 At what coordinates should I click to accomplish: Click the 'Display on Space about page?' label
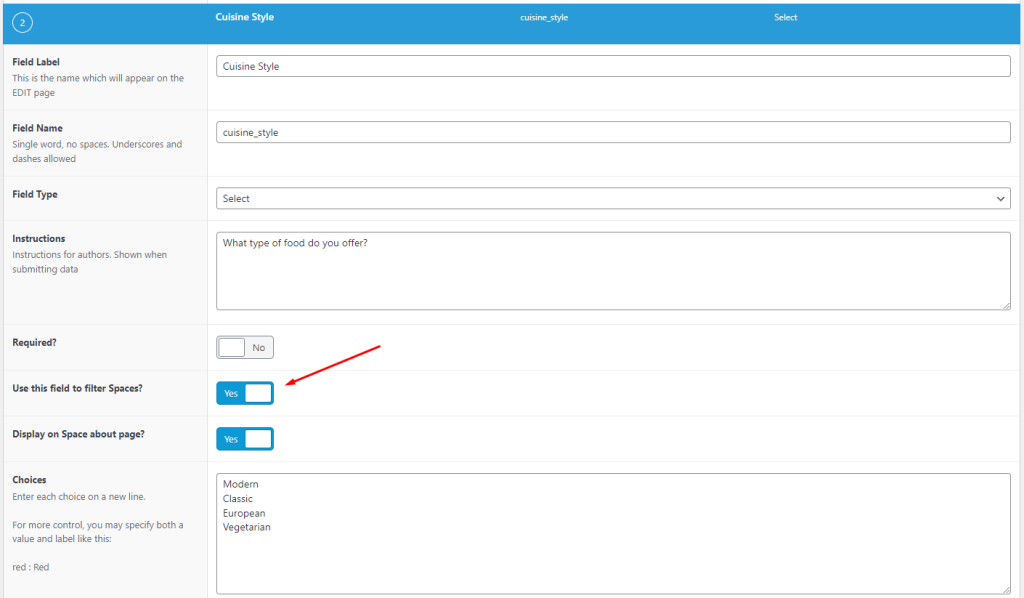(78, 434)
